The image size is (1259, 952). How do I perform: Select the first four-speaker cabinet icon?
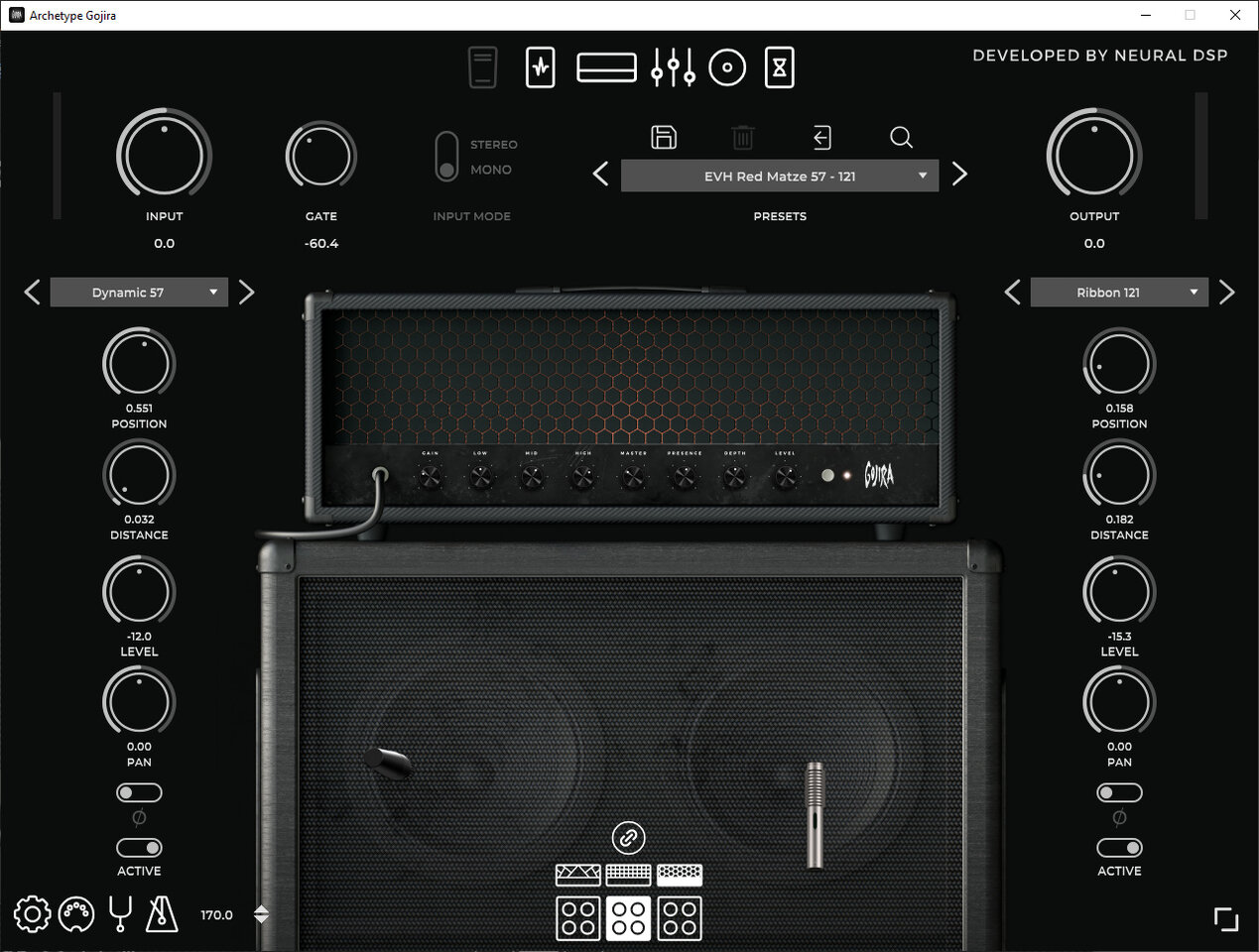(577, 918)
